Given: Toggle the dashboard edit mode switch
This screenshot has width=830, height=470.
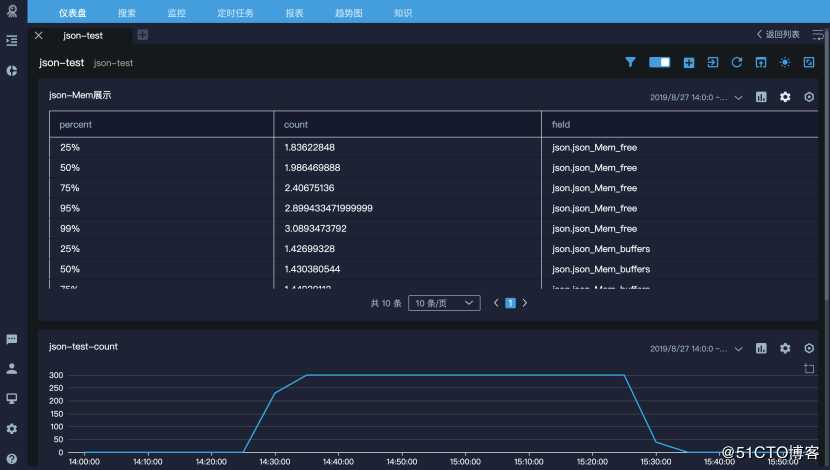Looking at the screenshot, I should point(660,62).
